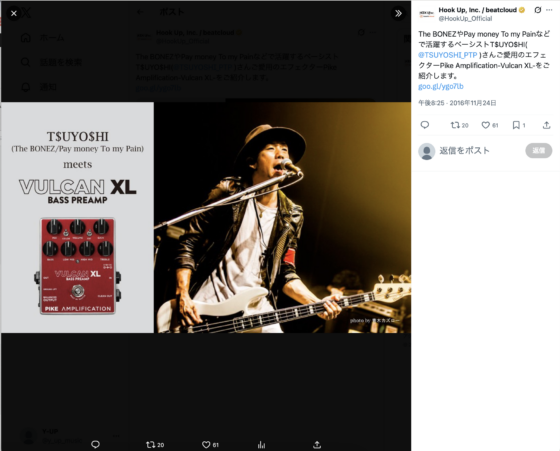
Task: Click share icon in right panel
Action: point(546,125)
